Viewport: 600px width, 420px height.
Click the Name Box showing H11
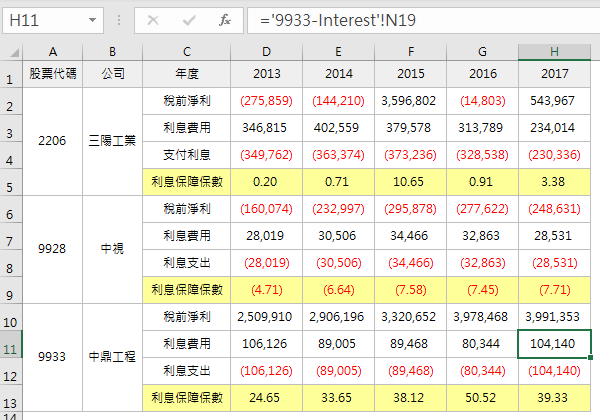53,20
